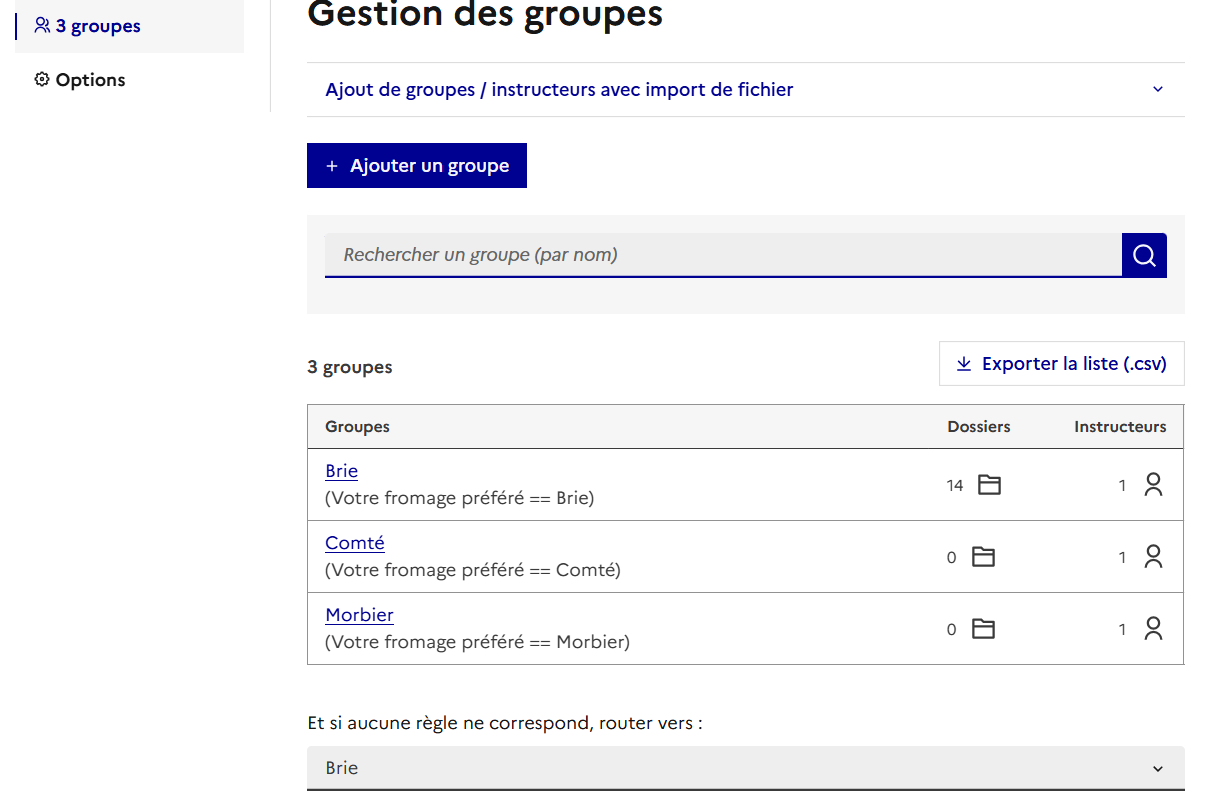Focus the 'Rechercher un groupe' search field
The image size is (1232, 808).
coord(722,255)
